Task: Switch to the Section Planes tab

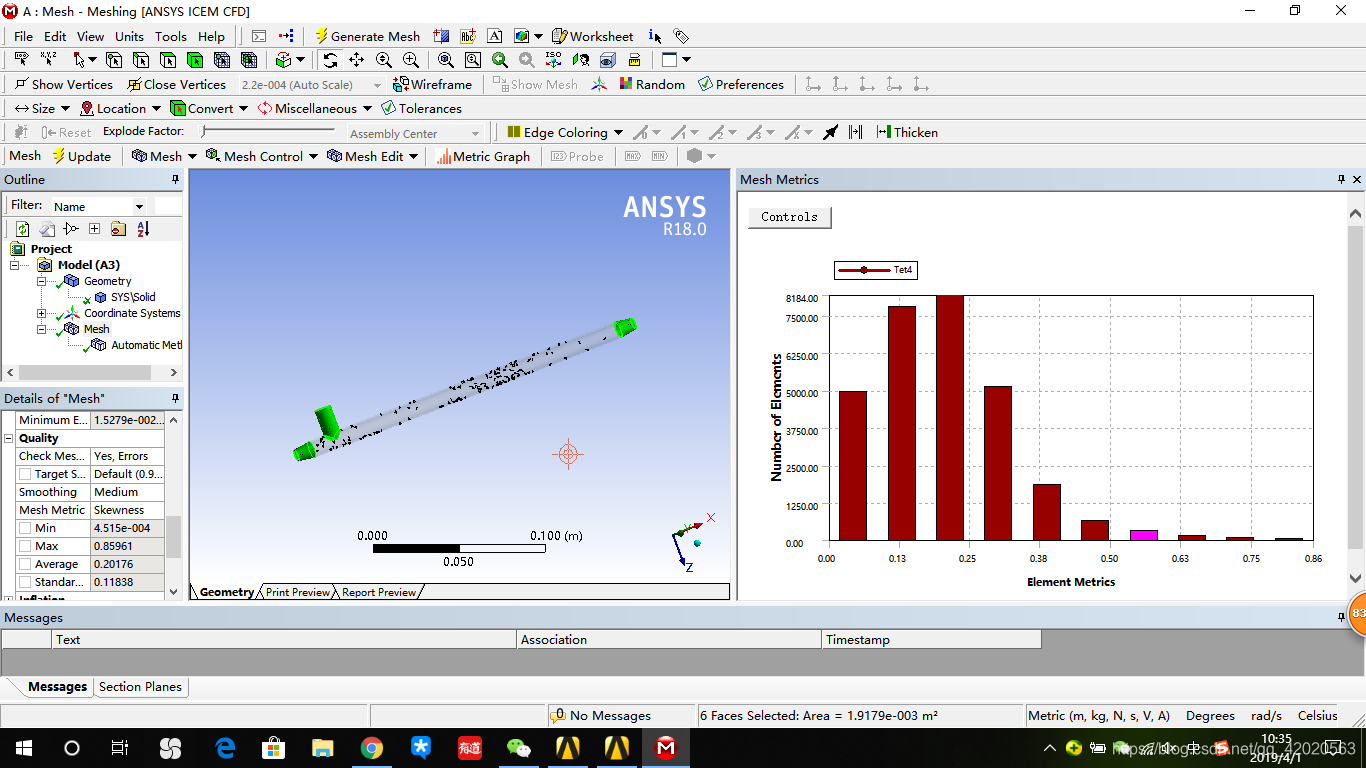Action: click(140, 687)
